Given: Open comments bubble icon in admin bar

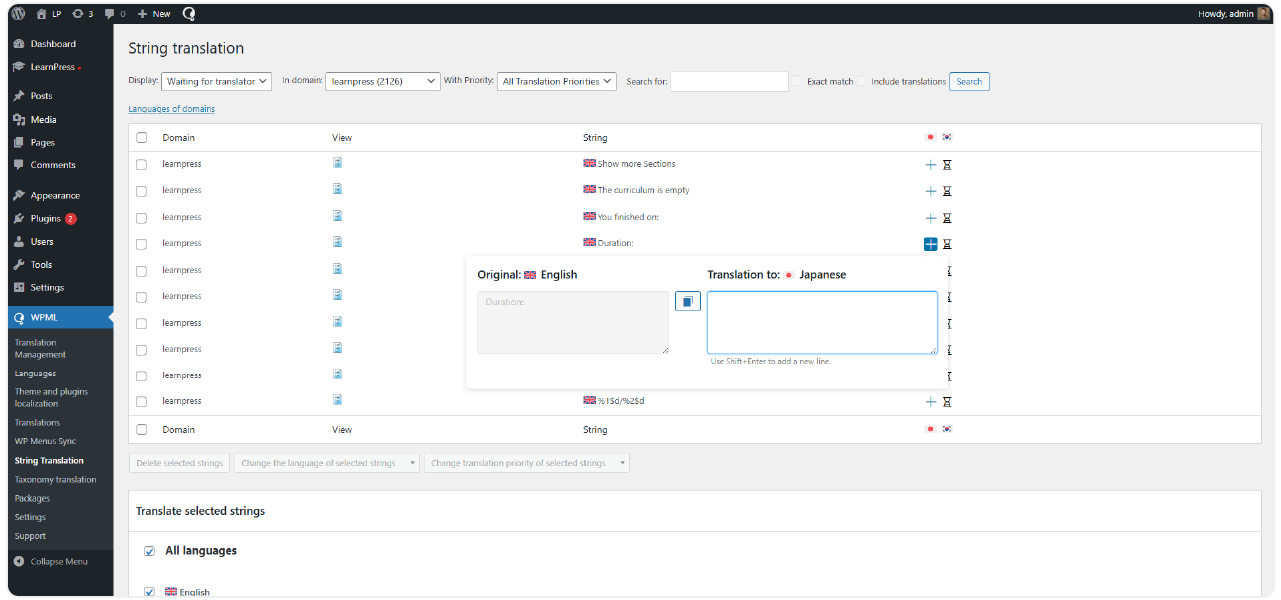Looking at the screenshot, I should click(115, 14).
